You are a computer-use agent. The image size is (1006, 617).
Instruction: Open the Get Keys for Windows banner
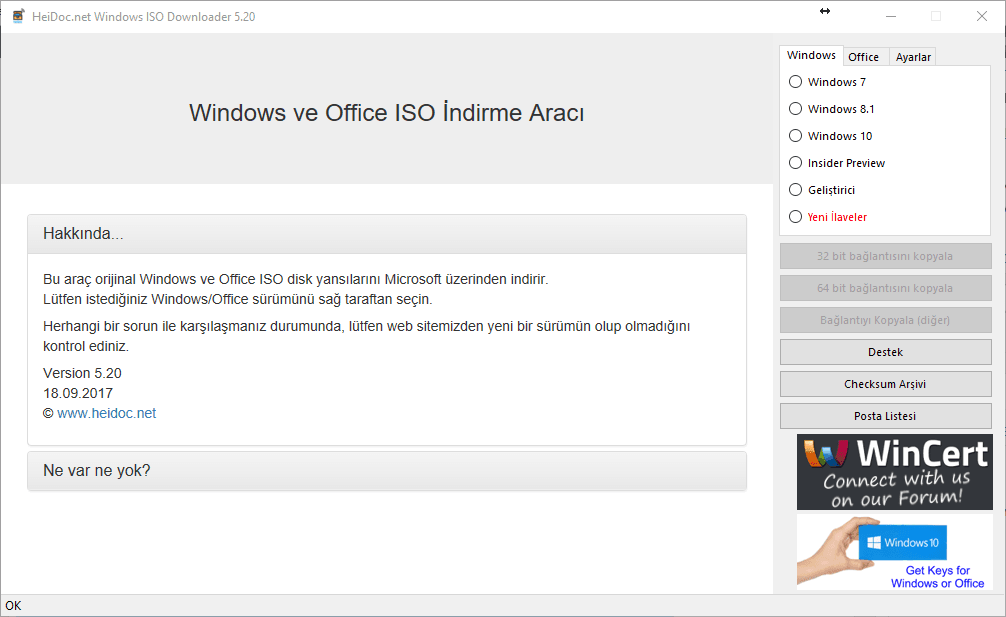click(x=894, y=552)
